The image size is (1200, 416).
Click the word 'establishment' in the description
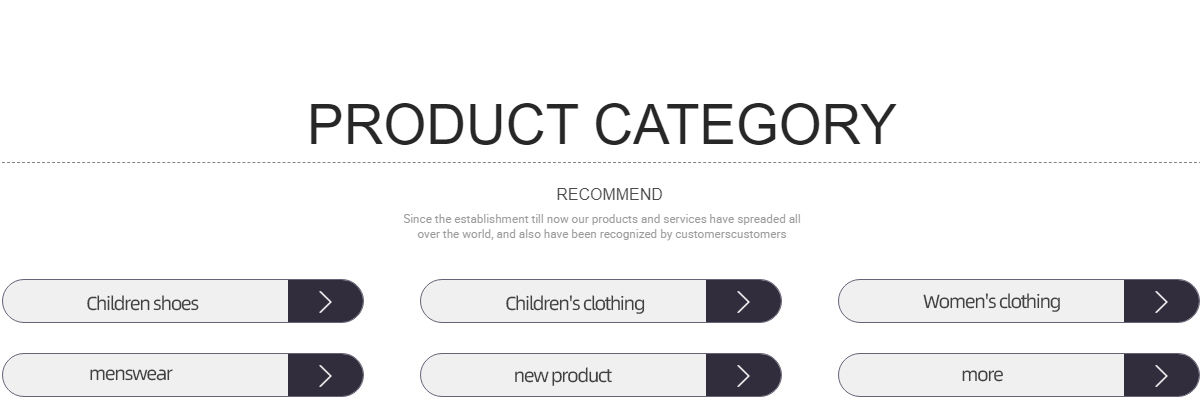coord(491,219)
